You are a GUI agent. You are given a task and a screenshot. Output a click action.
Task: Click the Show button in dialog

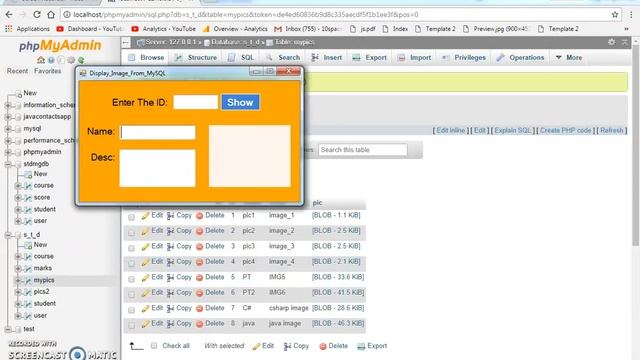pos(240,102)
